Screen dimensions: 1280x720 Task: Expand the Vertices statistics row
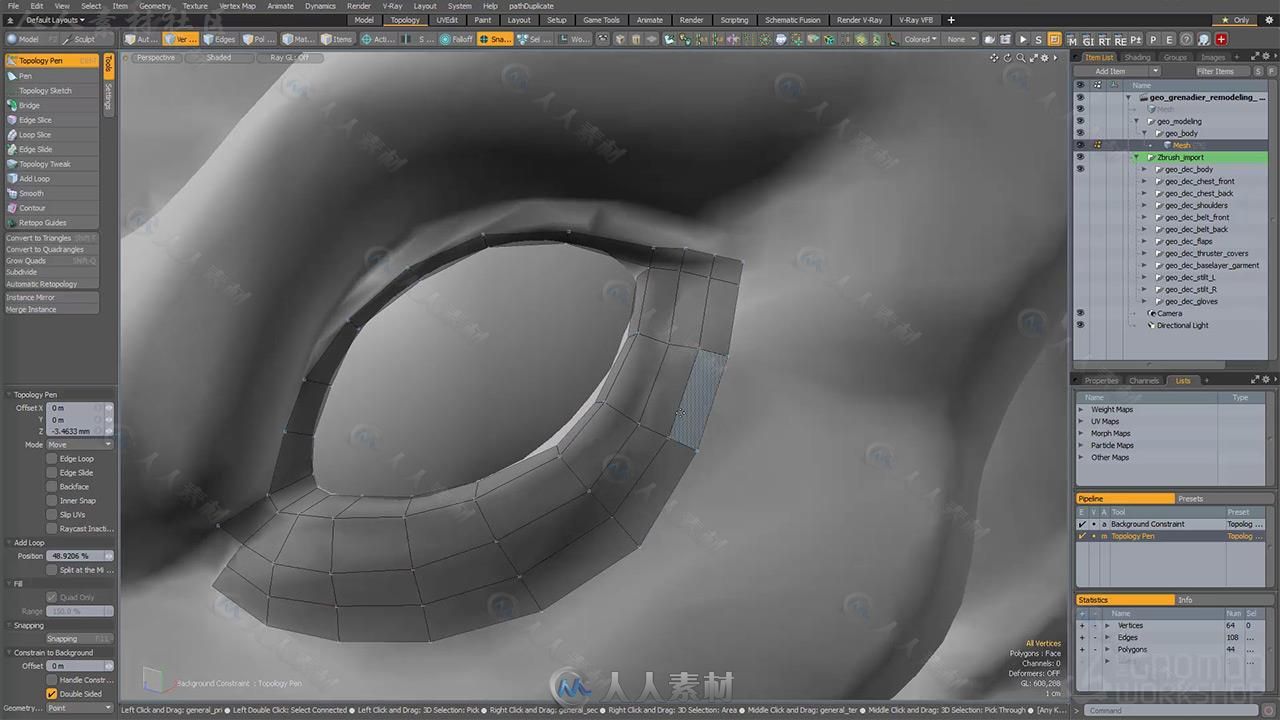coord(1107,626)
